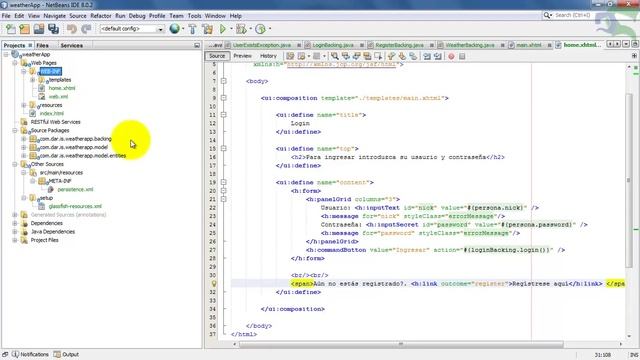Open the Profile Project dropdown arrow
Image resolution: width=640 pixels, height=360 pixels.
[270, 29]
